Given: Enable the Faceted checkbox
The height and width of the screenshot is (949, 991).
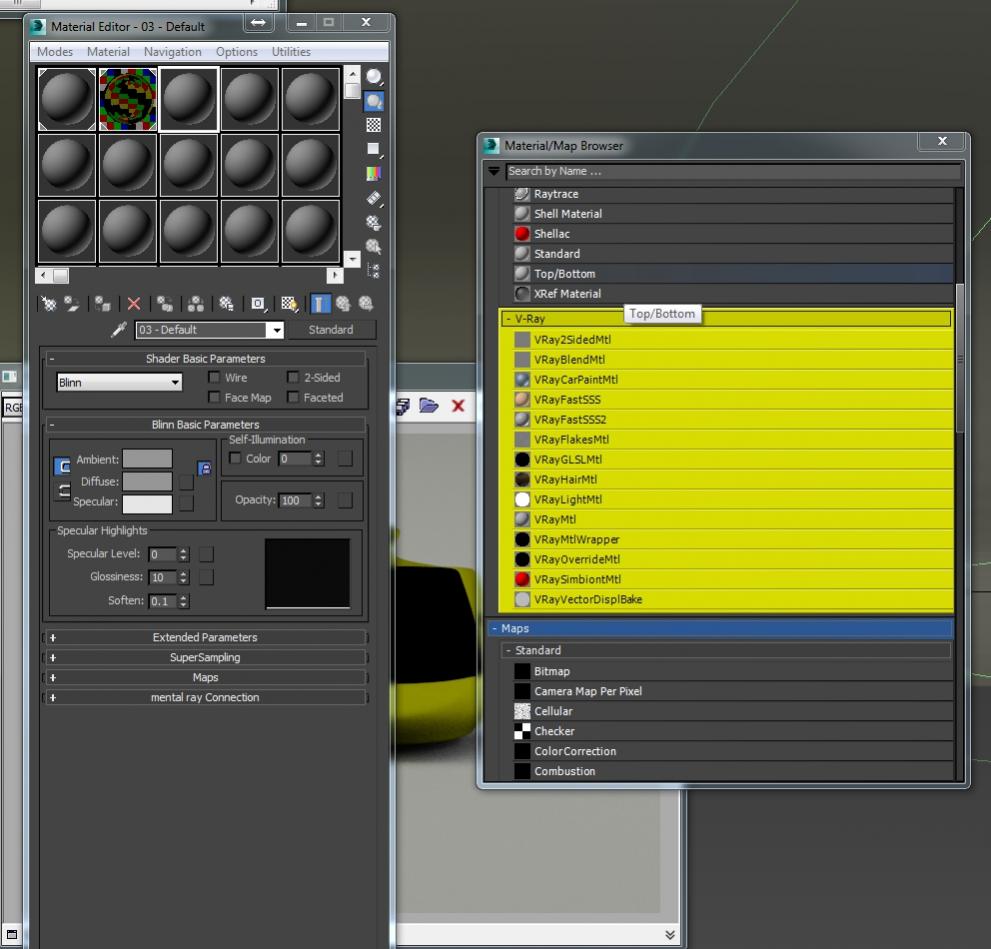Looking at the screenshot, I should coord(293,397).
